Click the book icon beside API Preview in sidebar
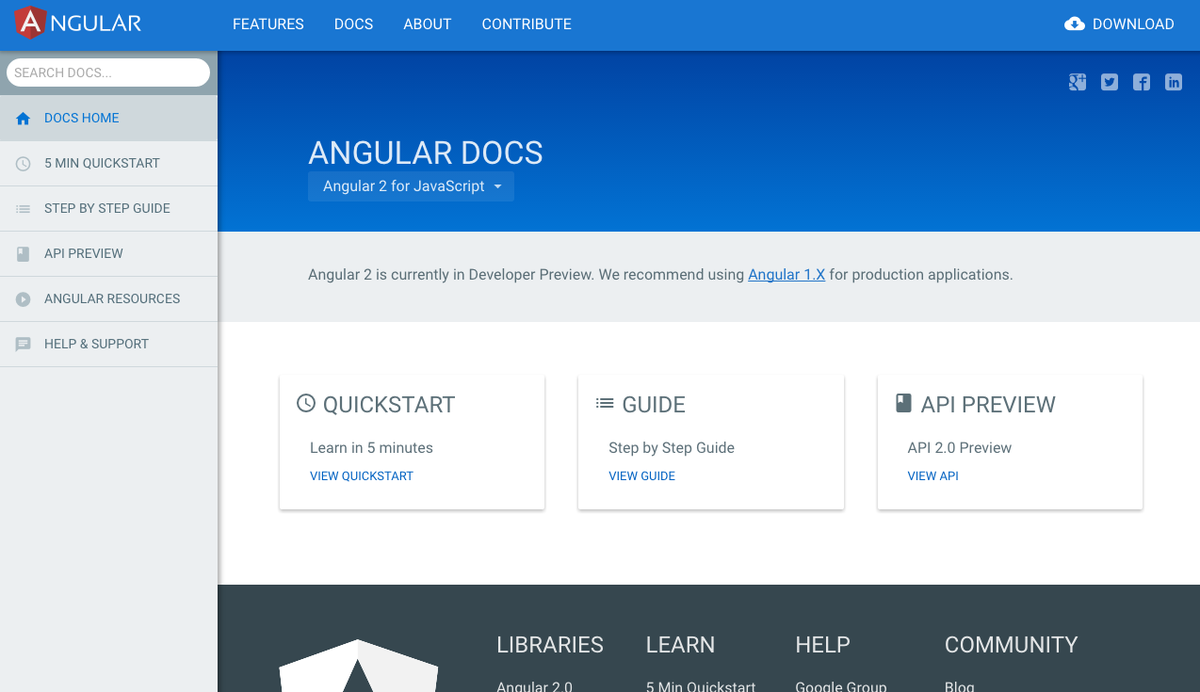 tap(23, 254)
